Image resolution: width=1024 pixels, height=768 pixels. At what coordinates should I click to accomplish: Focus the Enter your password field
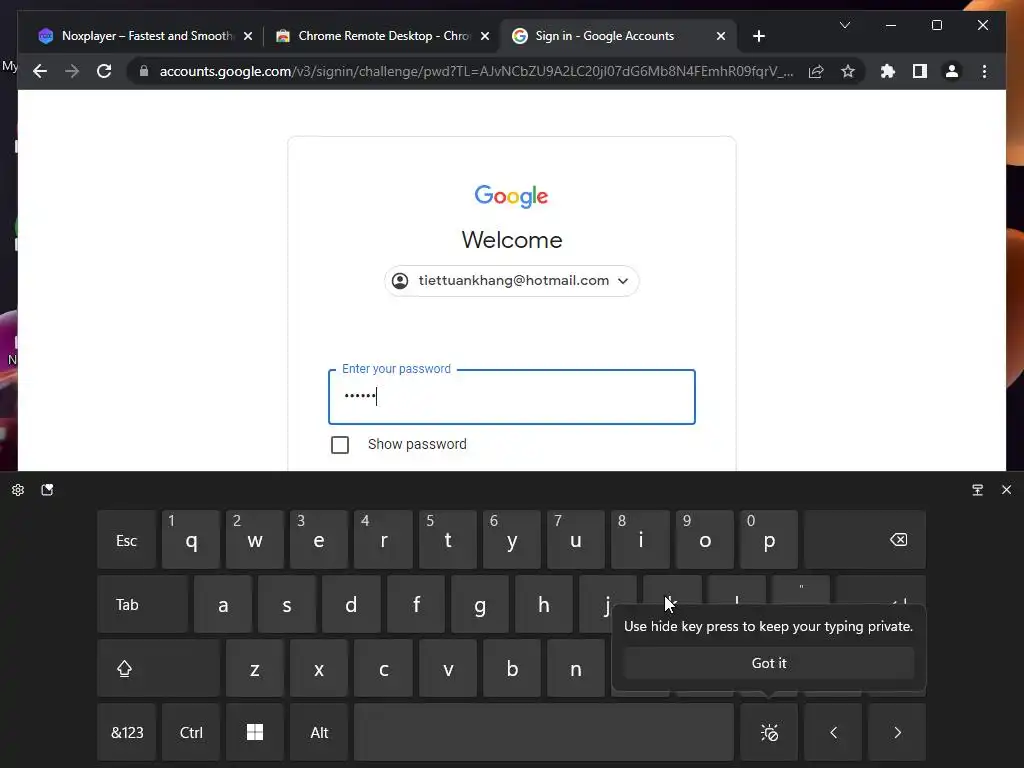511,396
